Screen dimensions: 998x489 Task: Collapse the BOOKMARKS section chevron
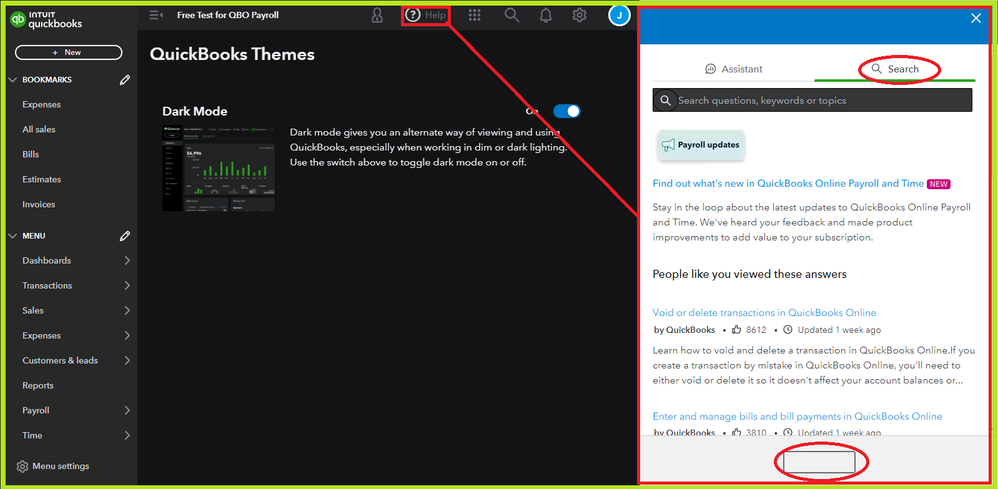point(13,80)
